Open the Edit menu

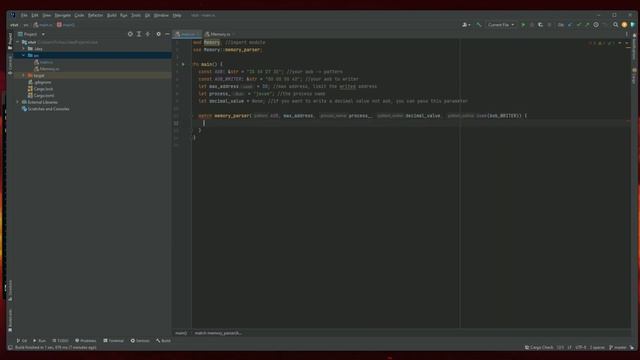(35, 15)
